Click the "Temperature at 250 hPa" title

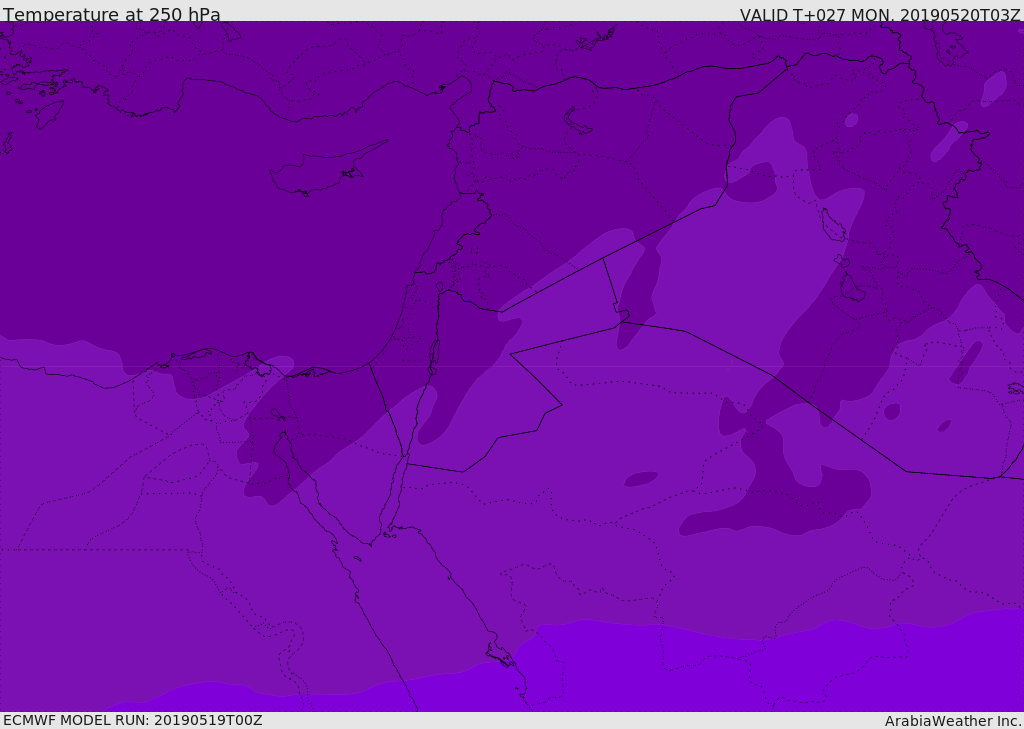[x=112, y=14]
